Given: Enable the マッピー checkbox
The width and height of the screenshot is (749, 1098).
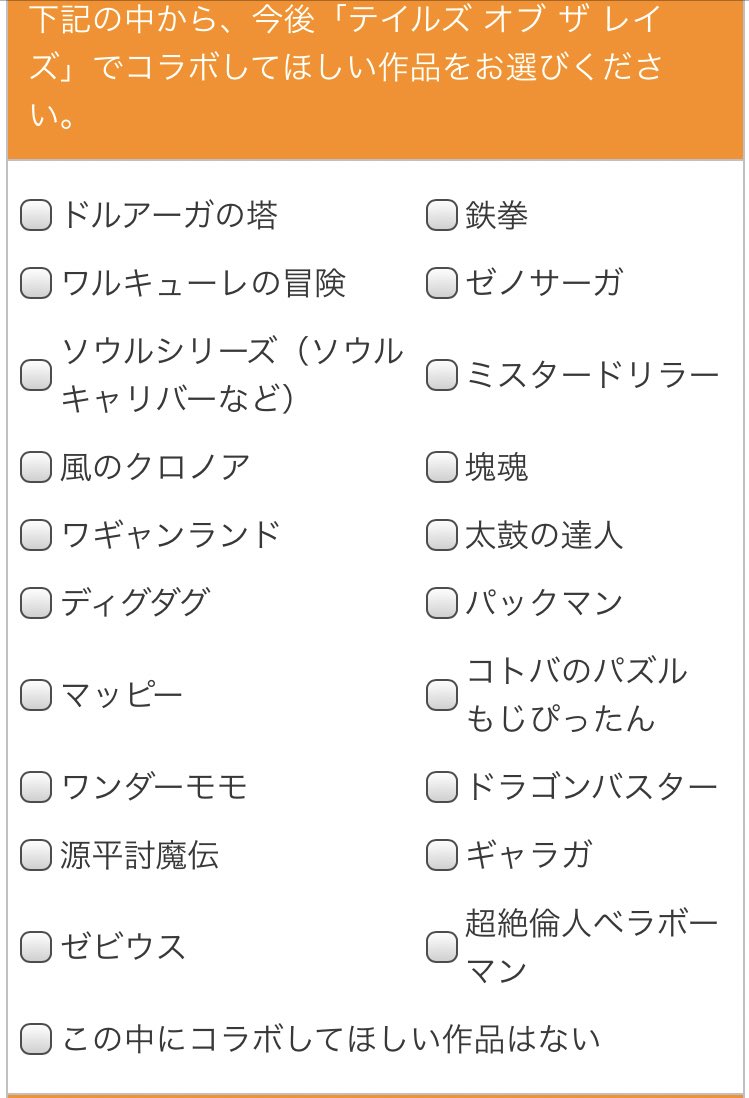Looking at the screenshot, I should pyautogui.click(x=36, y=695).
